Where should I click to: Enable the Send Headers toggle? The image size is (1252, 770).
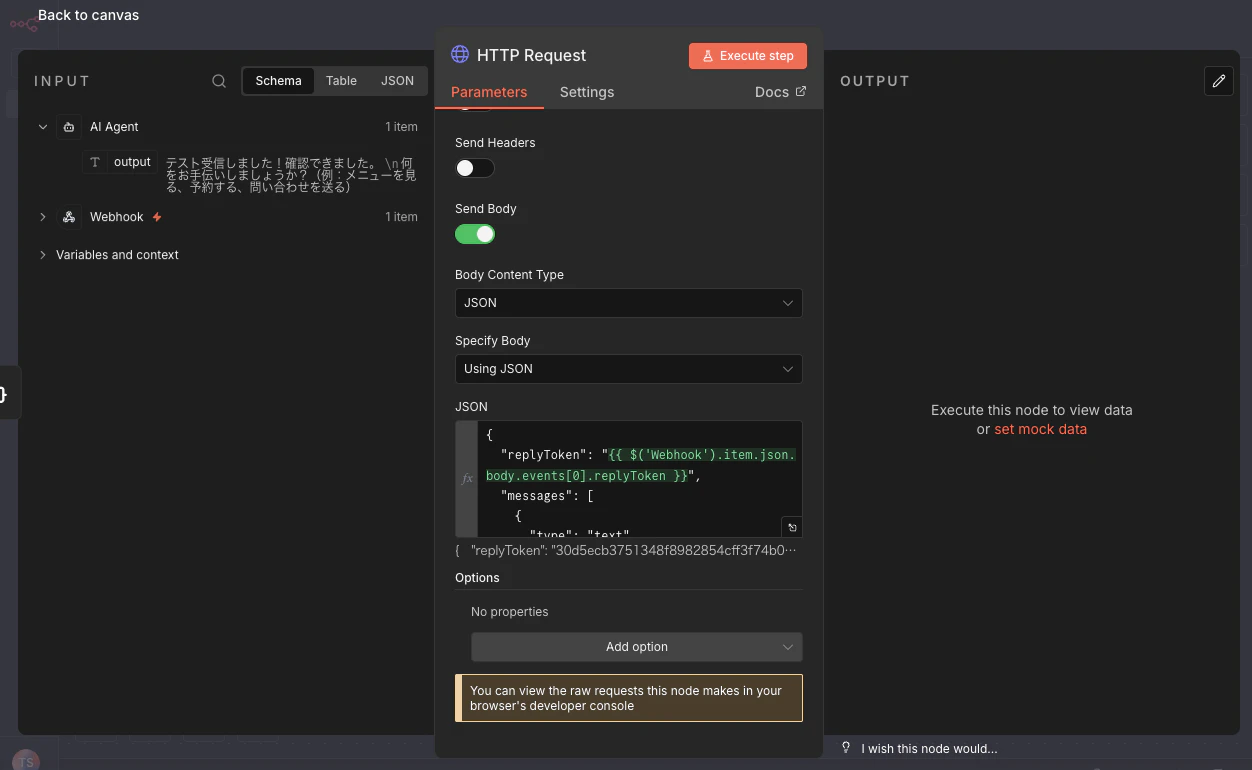coord(475,168)
